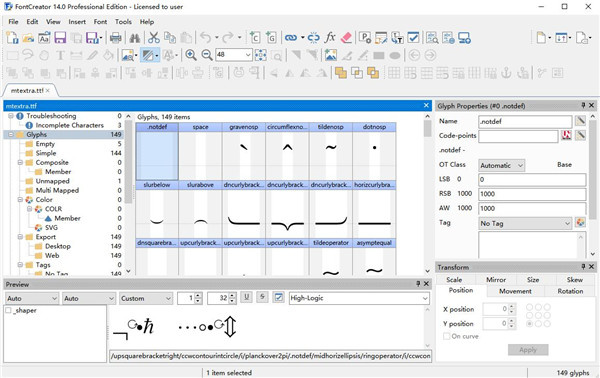Open the zoom level 48 dropdown
600x378 pixels.
[x=248, y=55]
